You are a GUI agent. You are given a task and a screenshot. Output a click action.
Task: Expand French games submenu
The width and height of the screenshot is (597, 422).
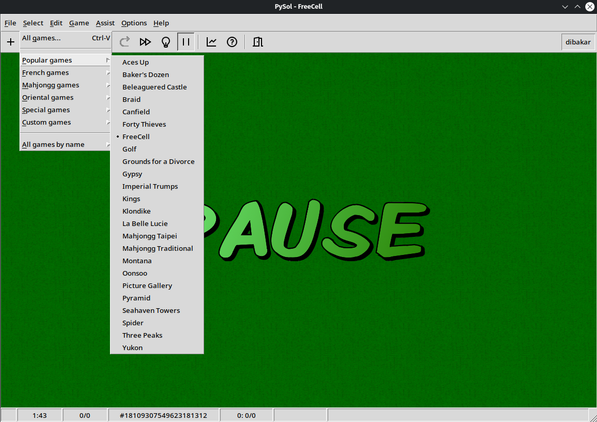coord(65,73)
